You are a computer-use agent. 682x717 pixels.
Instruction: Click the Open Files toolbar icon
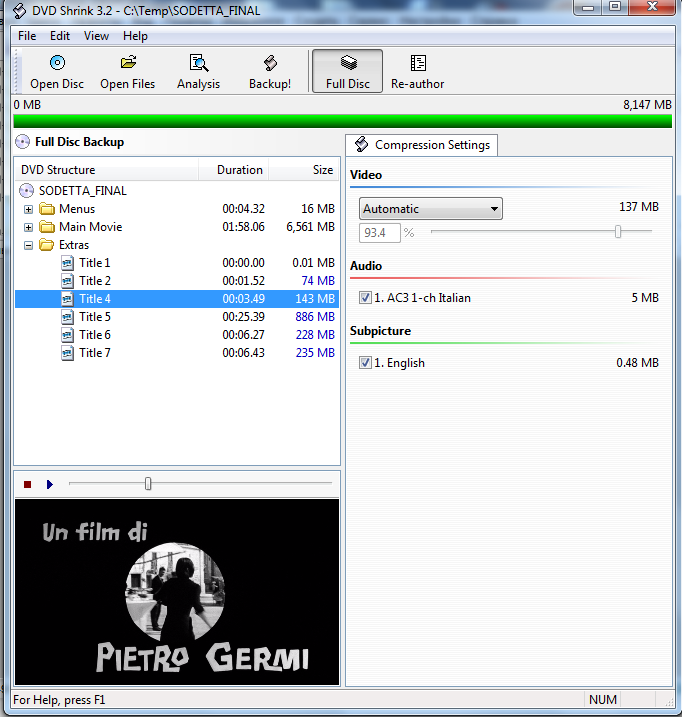click(x=128, y=62)
